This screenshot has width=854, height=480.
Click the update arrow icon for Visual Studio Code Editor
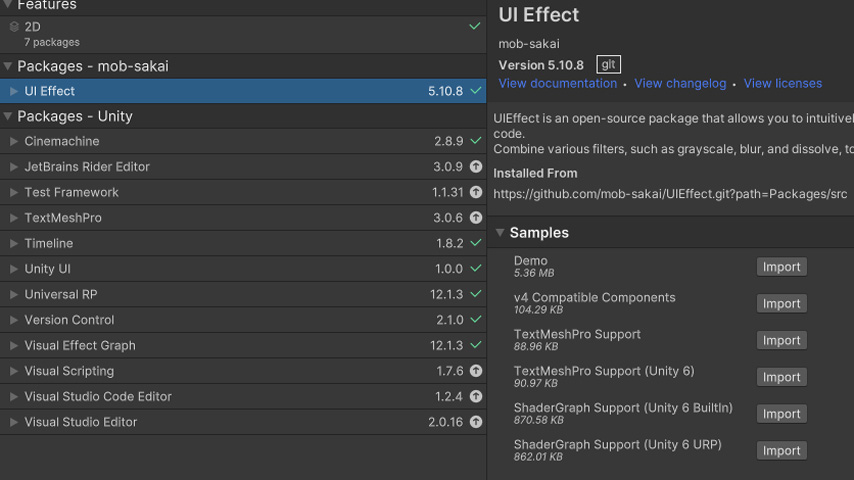tap(476, 396)
